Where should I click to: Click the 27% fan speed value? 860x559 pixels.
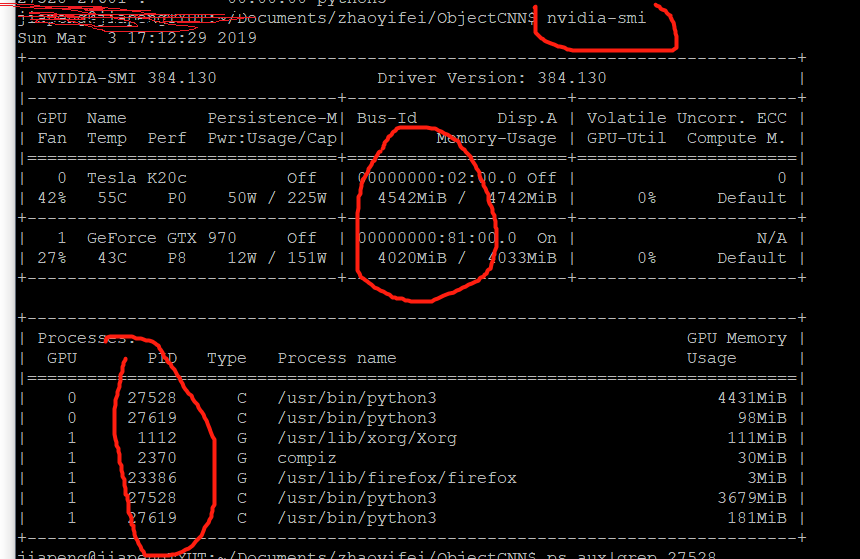tap(52, 258)
